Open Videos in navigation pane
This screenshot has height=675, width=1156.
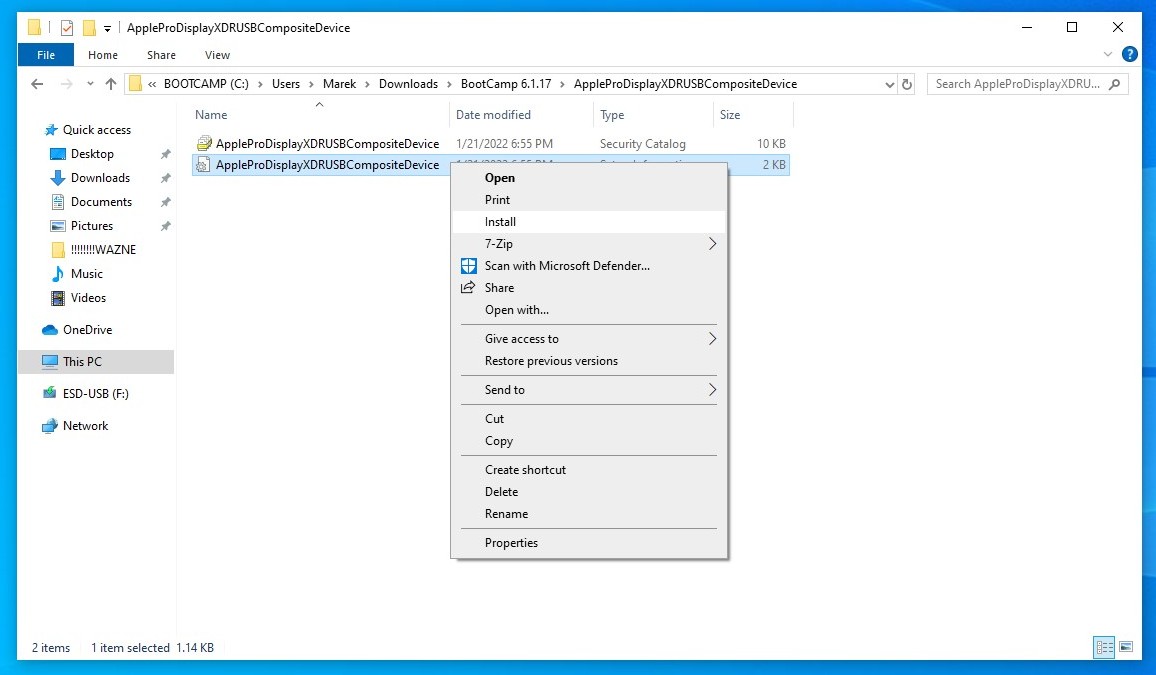pos(88,298)
